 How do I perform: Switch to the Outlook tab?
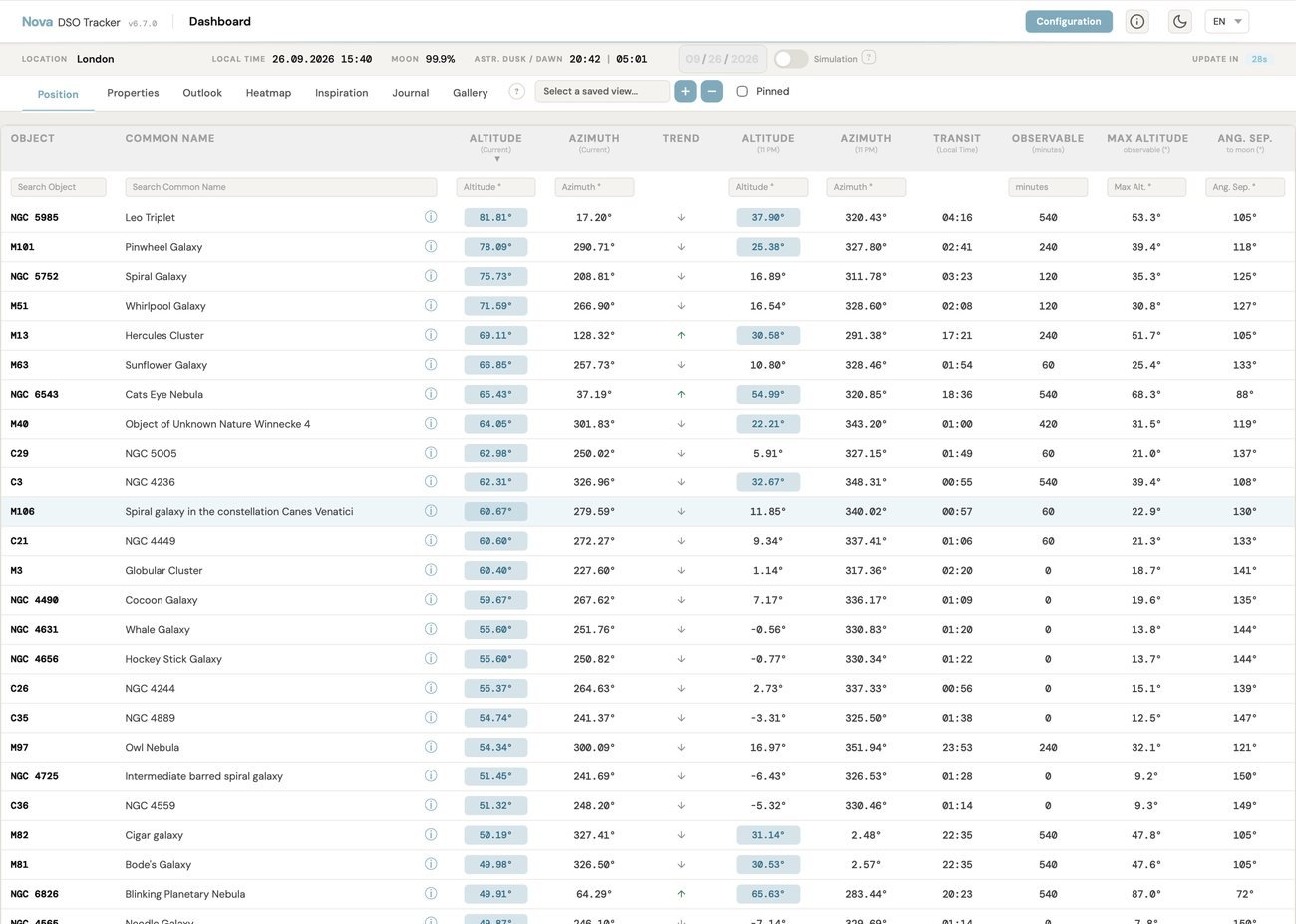(x=202, y=93)
